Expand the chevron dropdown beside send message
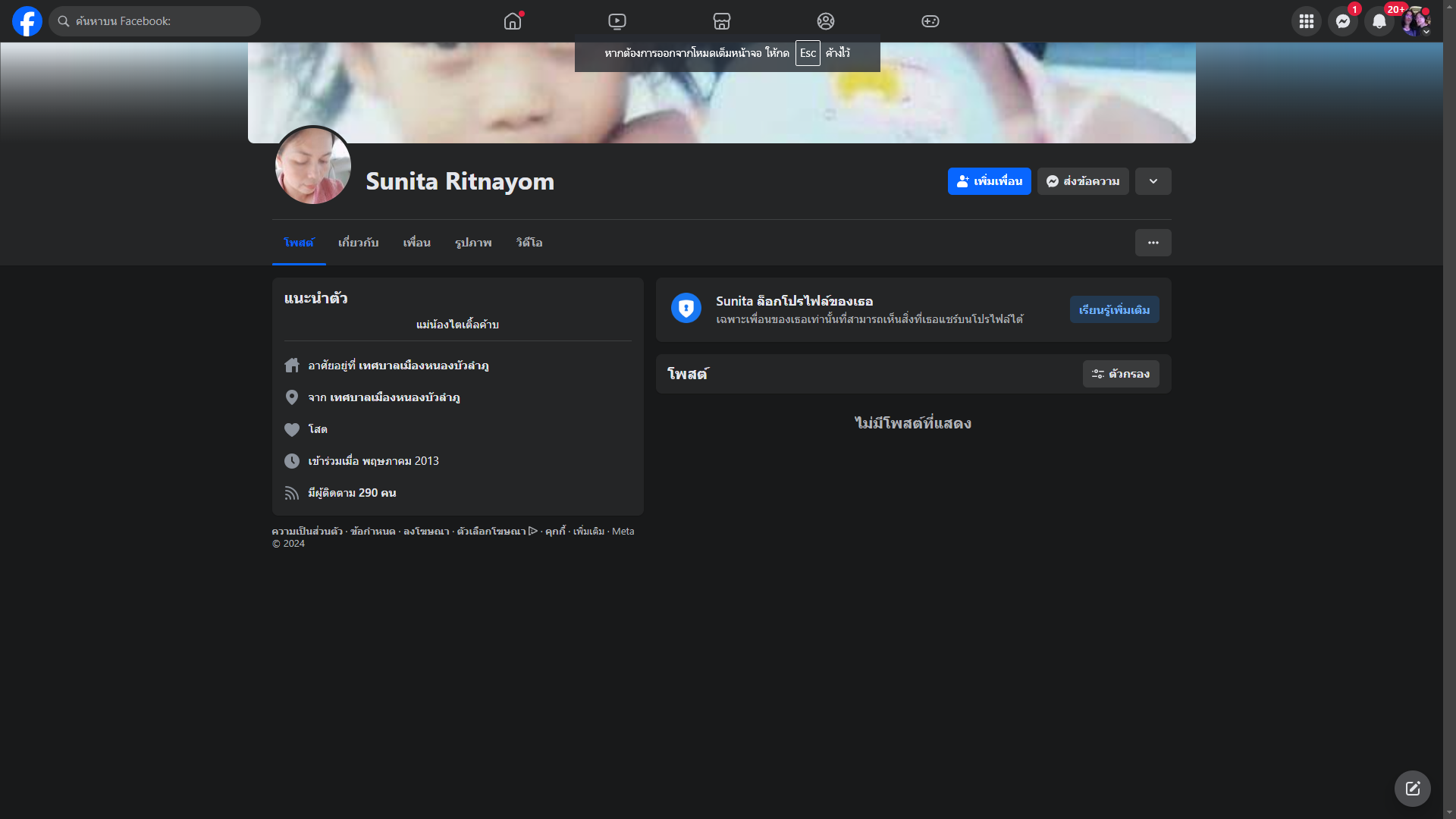Viewport: 1456px width, 819px height. (1153, 181)
